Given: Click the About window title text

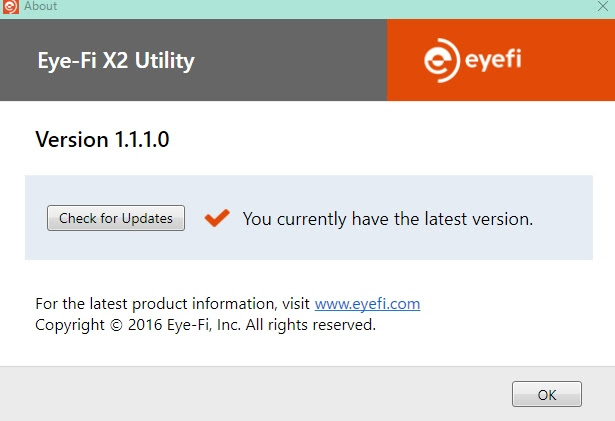Looking at the screenshot, I should pyautogui.click(x=40, y=6).
